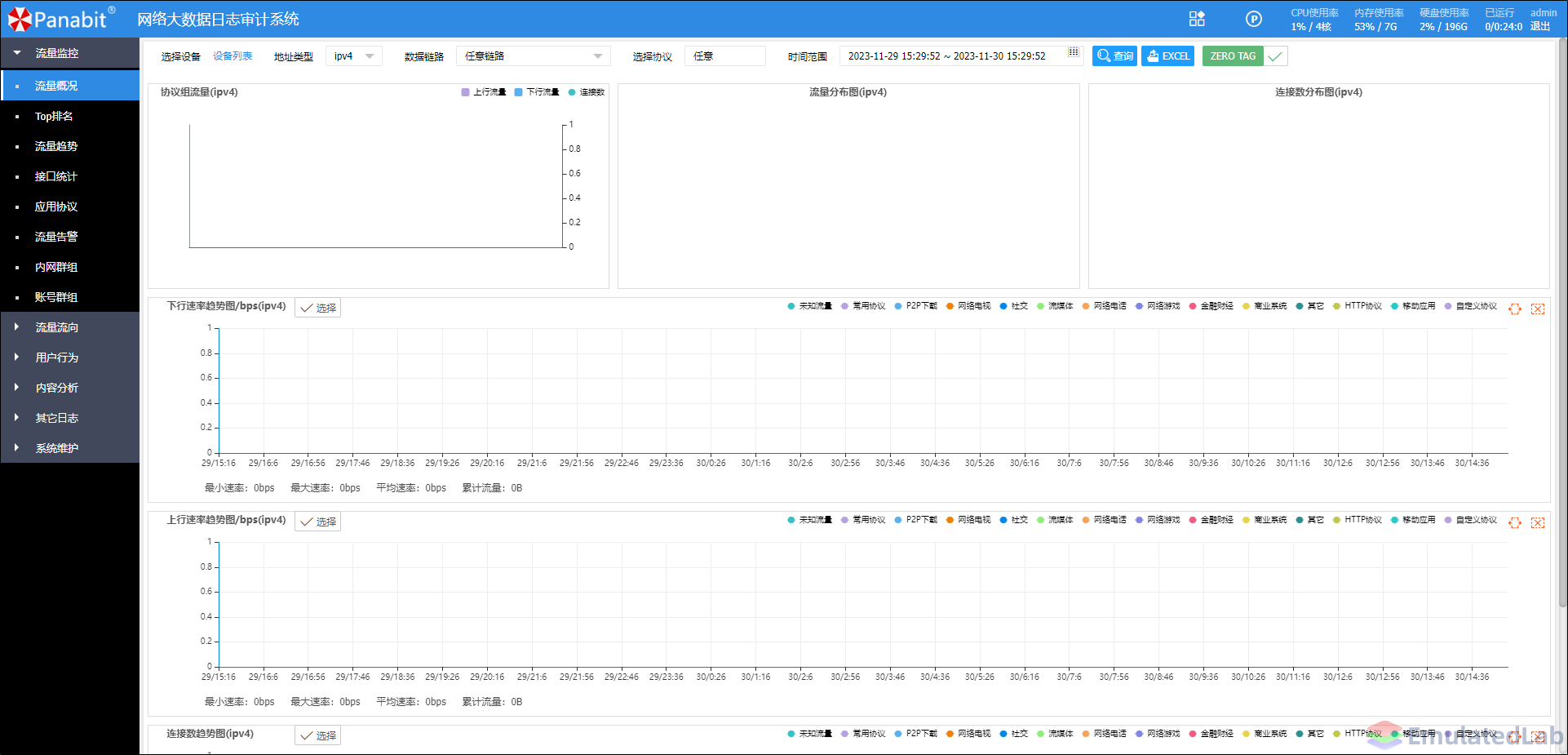This screenshot has height=755, width=1568.
Task: Save the downlink rate chart as image
Action: click(x=1538, y=309)
